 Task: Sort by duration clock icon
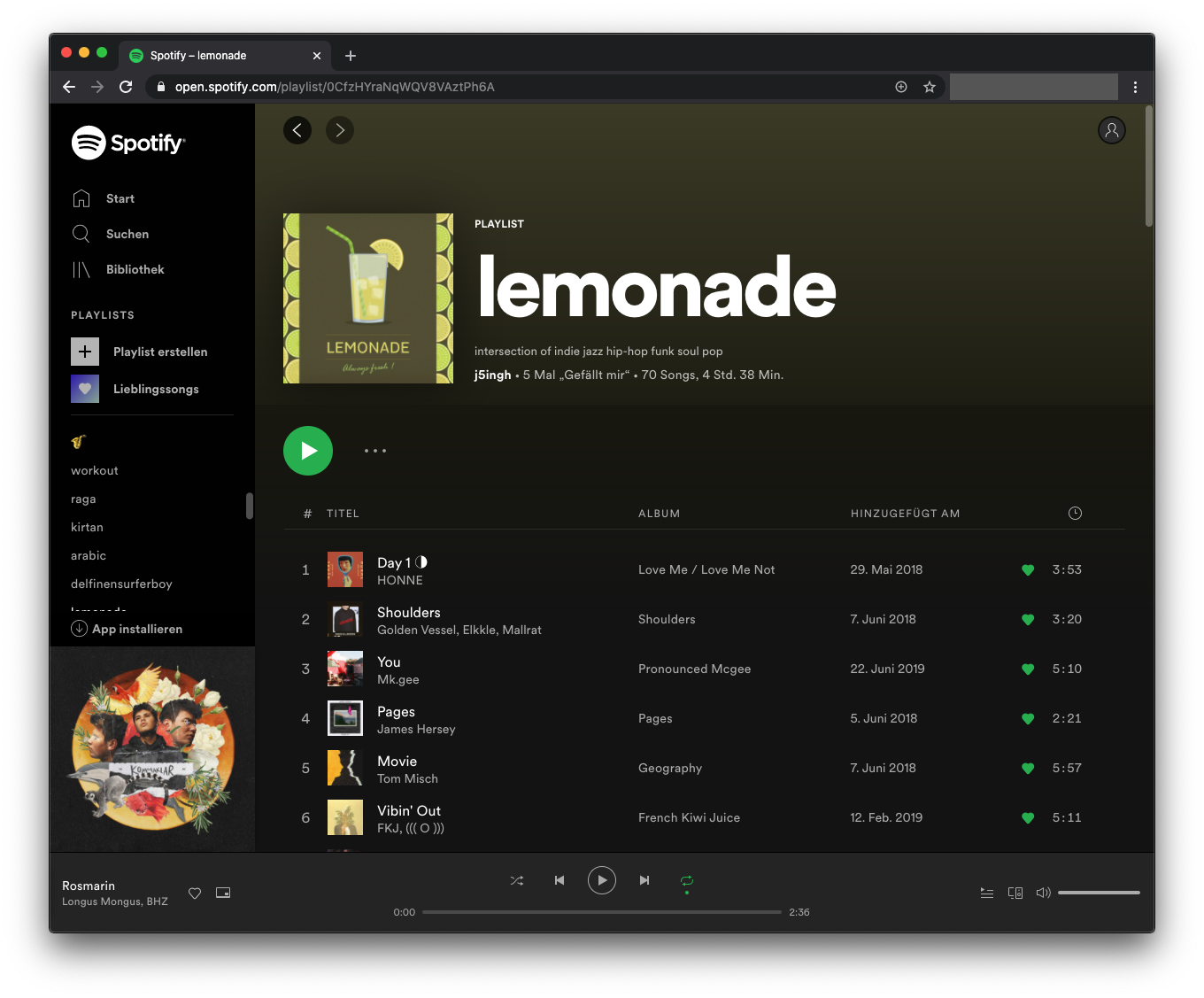click(1075, 514)
